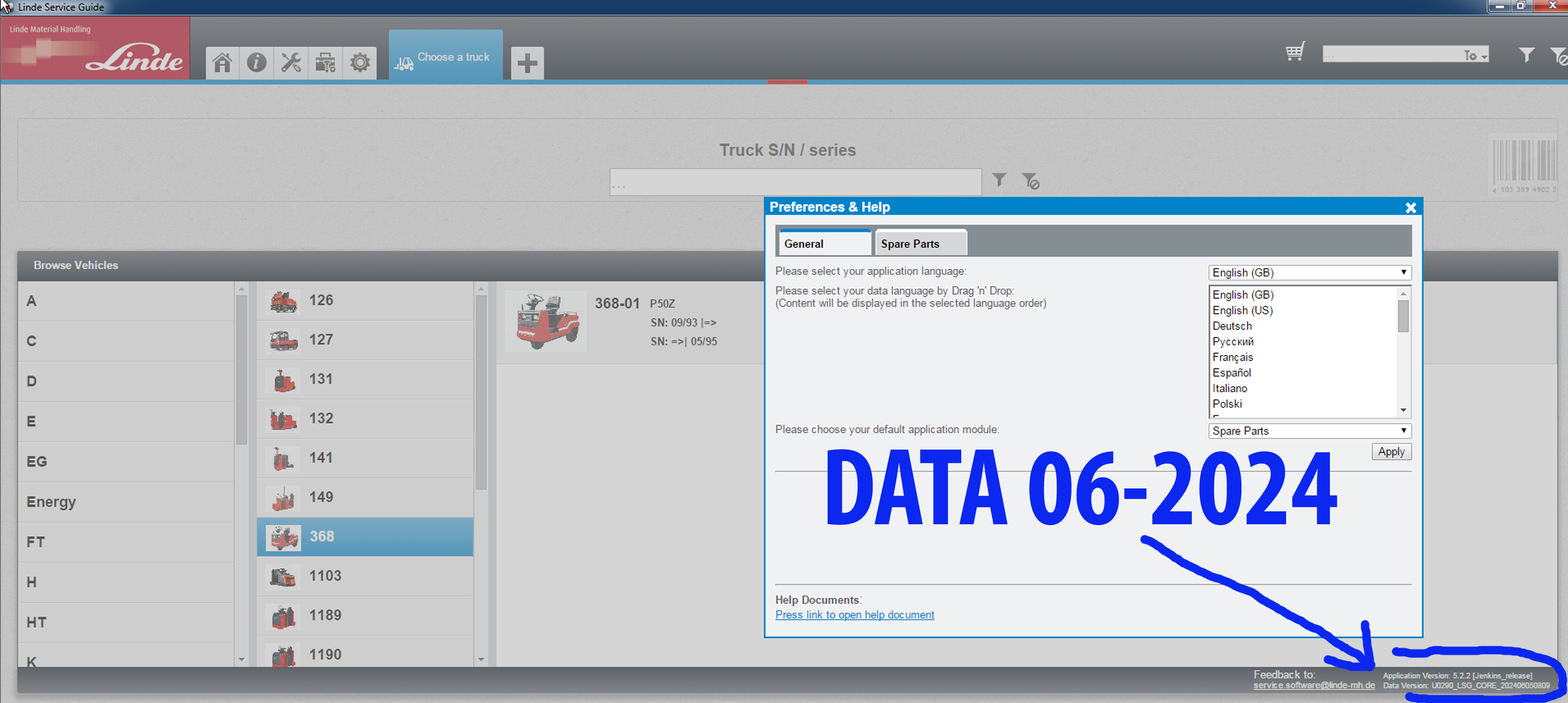Select the wrench and screwdriver tools icon
Image resolution: width=1568 pixels, height=703 pixels.
coord(291,63)
